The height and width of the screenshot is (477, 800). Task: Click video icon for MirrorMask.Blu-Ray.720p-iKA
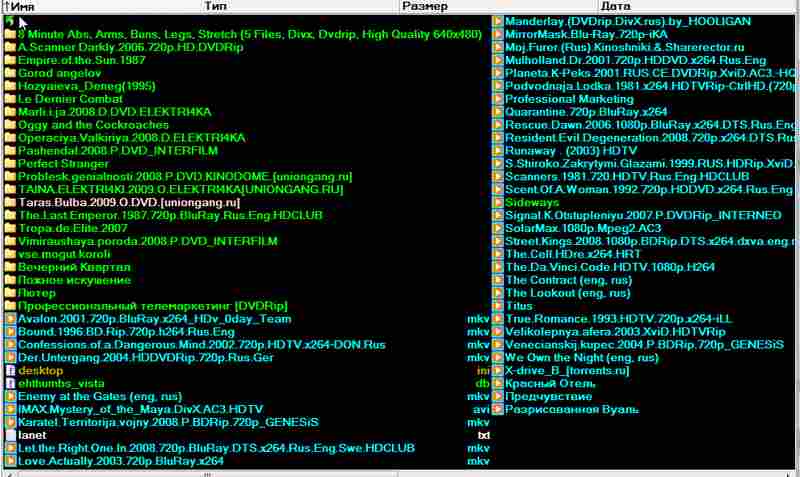(x=497, y=34)
